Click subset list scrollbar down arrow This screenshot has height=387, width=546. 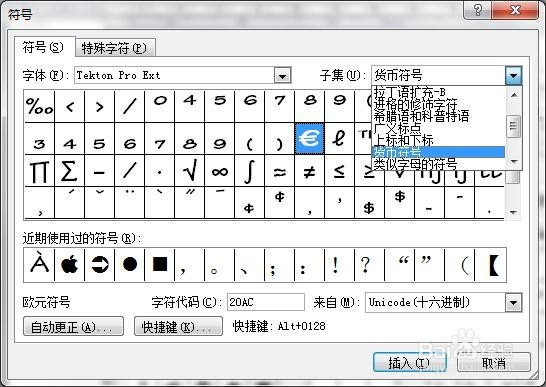[x=514, y=161]
